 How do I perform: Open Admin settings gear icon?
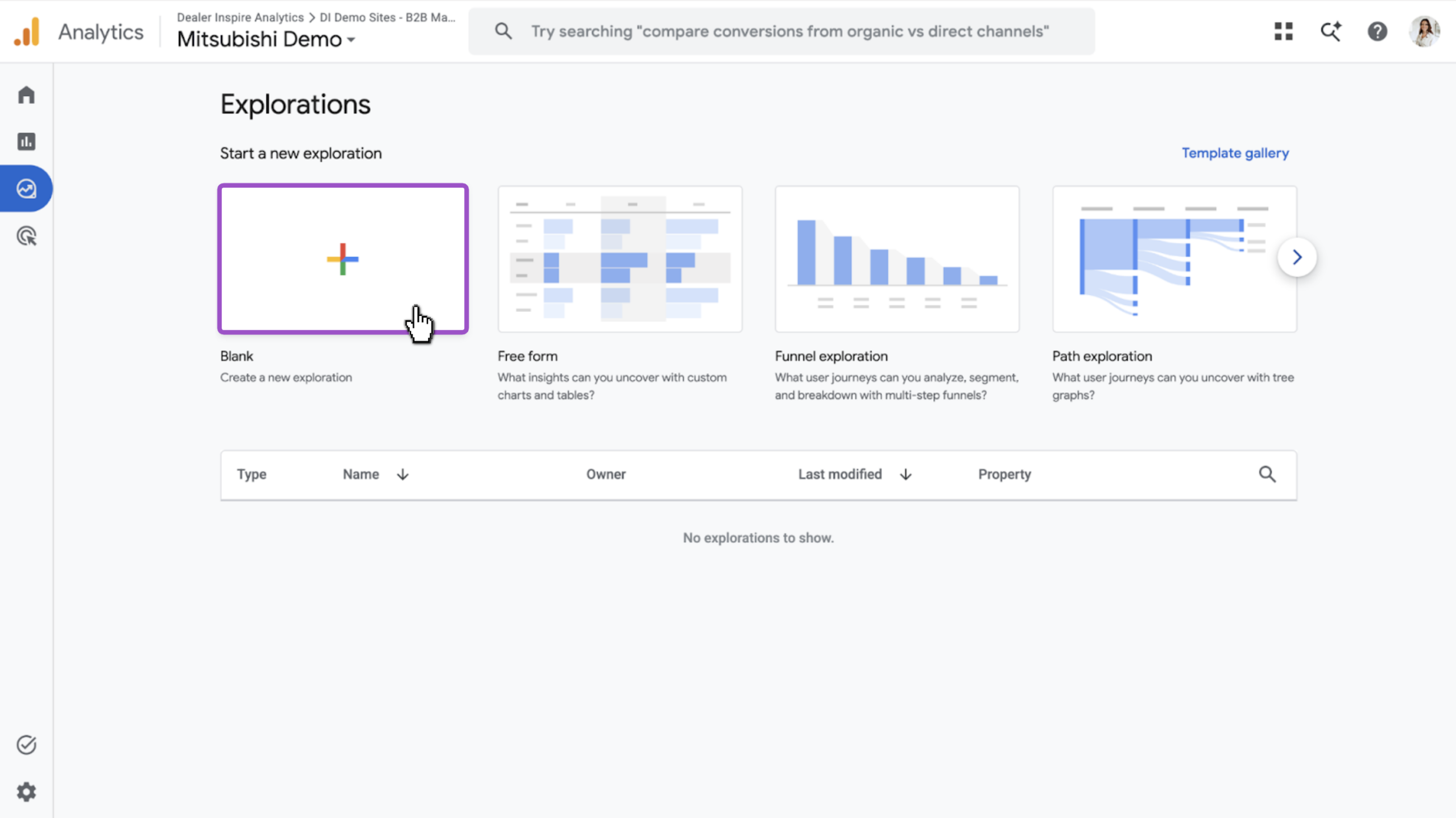[26, 792]
